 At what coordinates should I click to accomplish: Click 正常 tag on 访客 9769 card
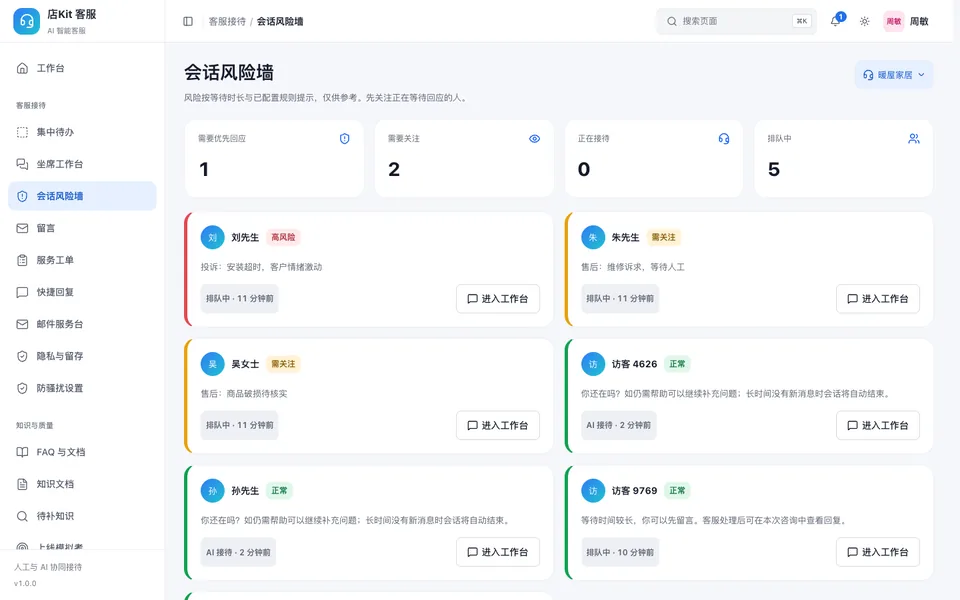677,491
